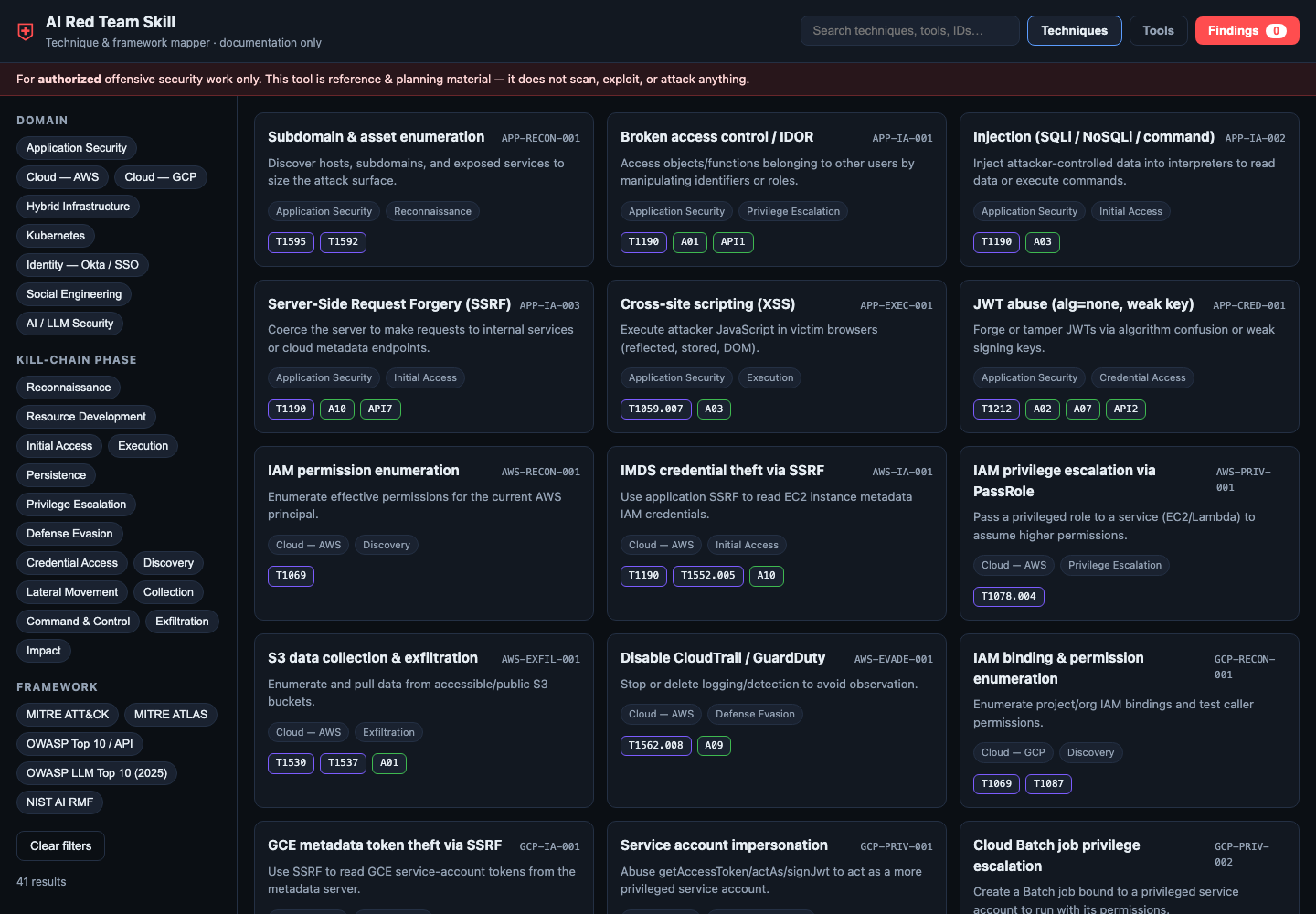1316x914 pixels.
Task: Click T1059.007 tag on XSS card
Action: pyautogui.click(x=656, y=409)
